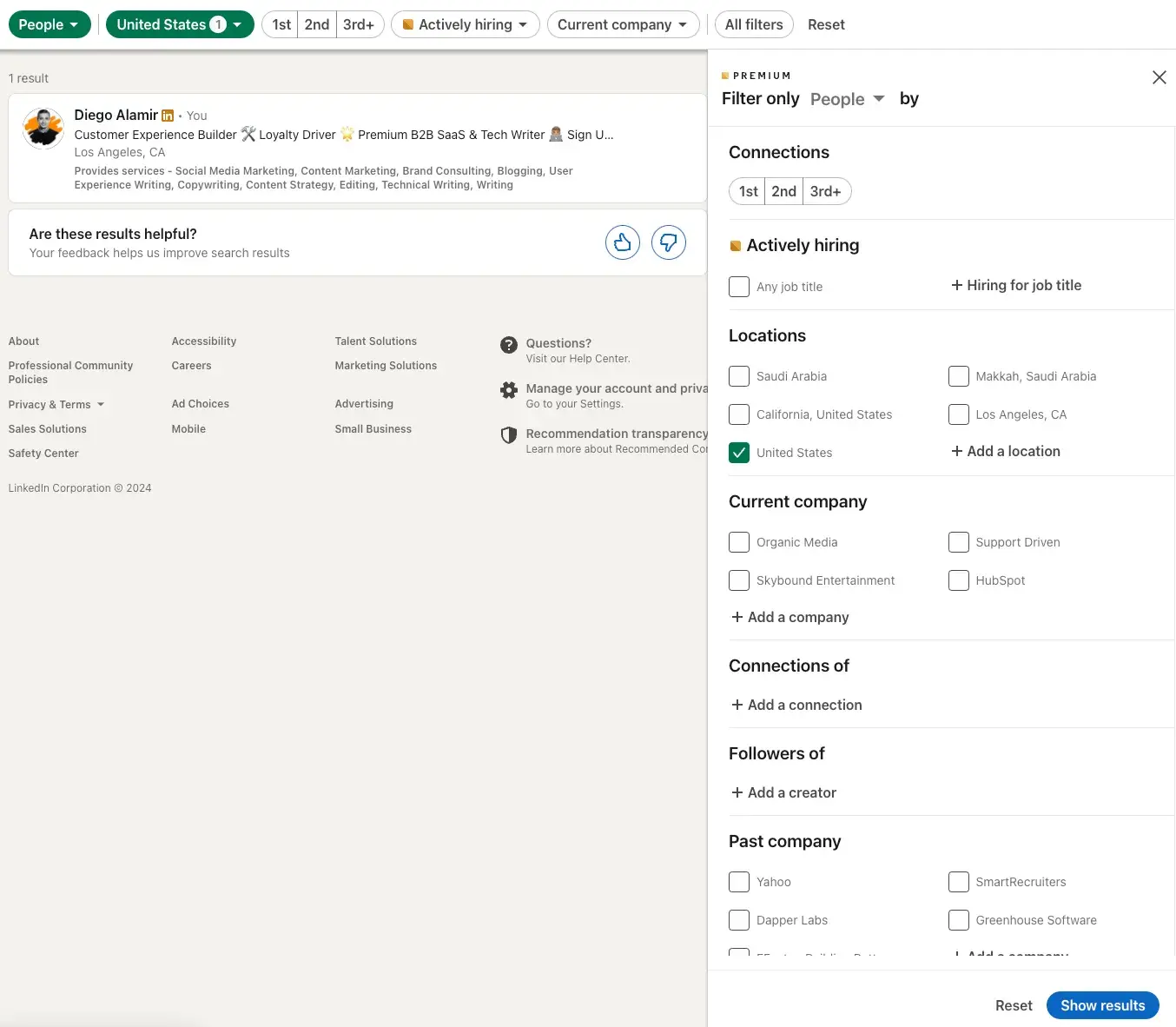The image size is (1176, 1027).
Task: Open the Advertising footer link
Action: [364, 404]
